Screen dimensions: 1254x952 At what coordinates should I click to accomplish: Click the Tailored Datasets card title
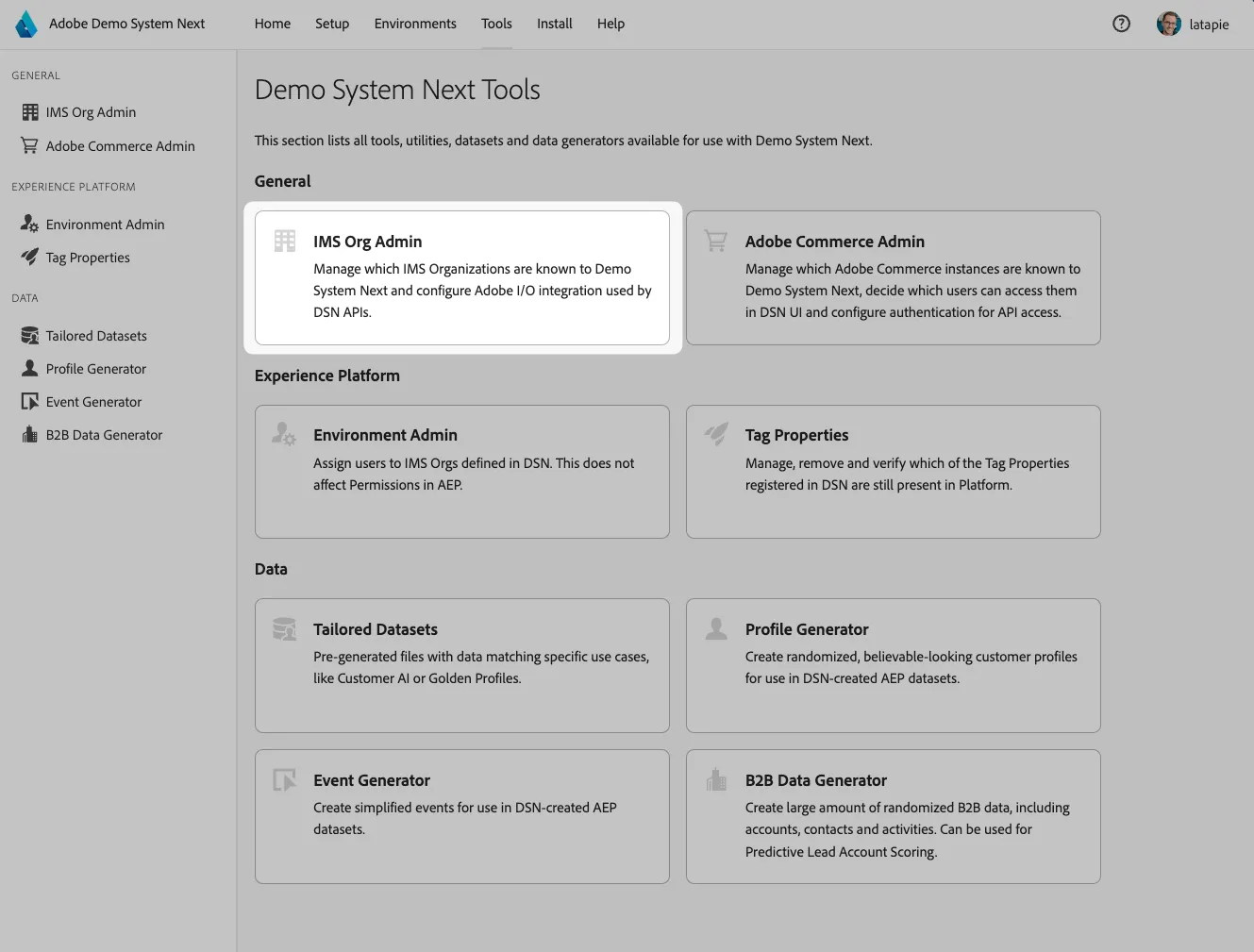[x=376, y=629]
